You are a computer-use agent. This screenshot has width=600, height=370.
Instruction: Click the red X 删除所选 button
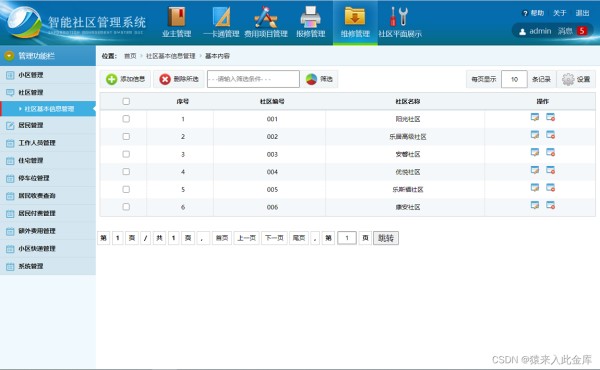coord(179,79)
